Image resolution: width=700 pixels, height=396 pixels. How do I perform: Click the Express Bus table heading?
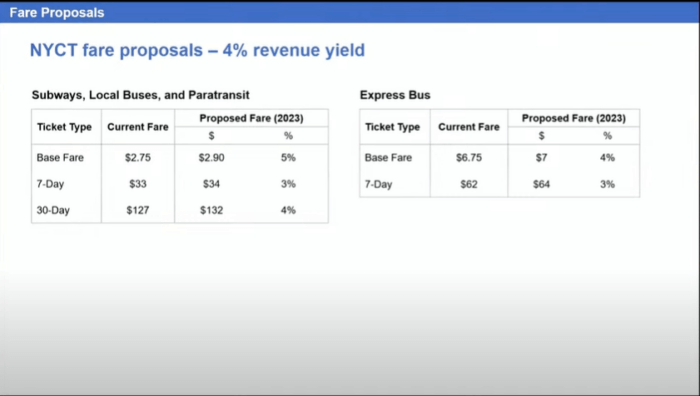pyautogui.click(x=395, y=95)
